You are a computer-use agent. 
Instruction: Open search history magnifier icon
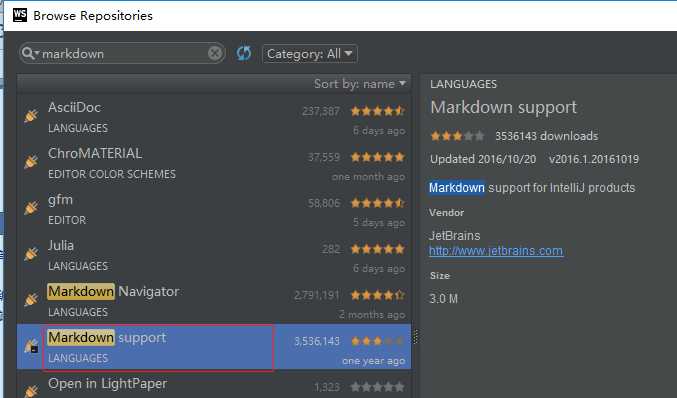coord(29,54)
